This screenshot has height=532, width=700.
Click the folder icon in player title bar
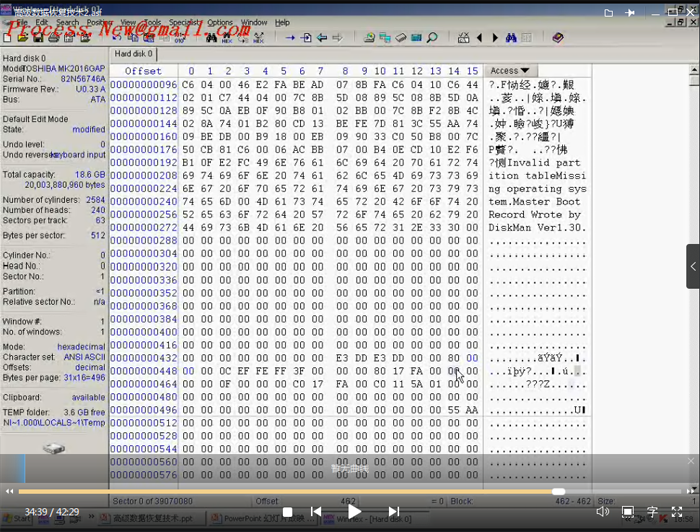coord(608,13)
